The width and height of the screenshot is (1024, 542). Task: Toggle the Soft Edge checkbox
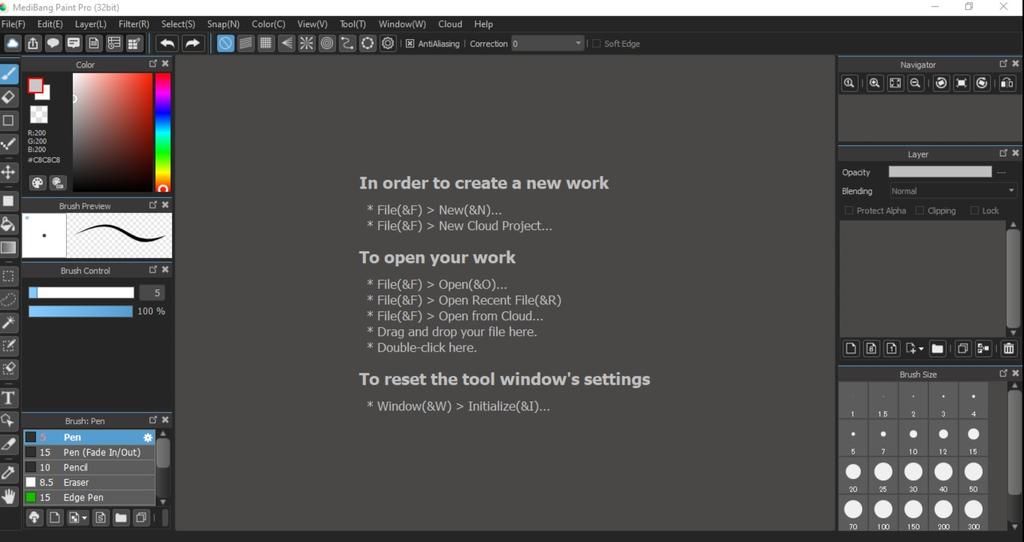(596, 44)
